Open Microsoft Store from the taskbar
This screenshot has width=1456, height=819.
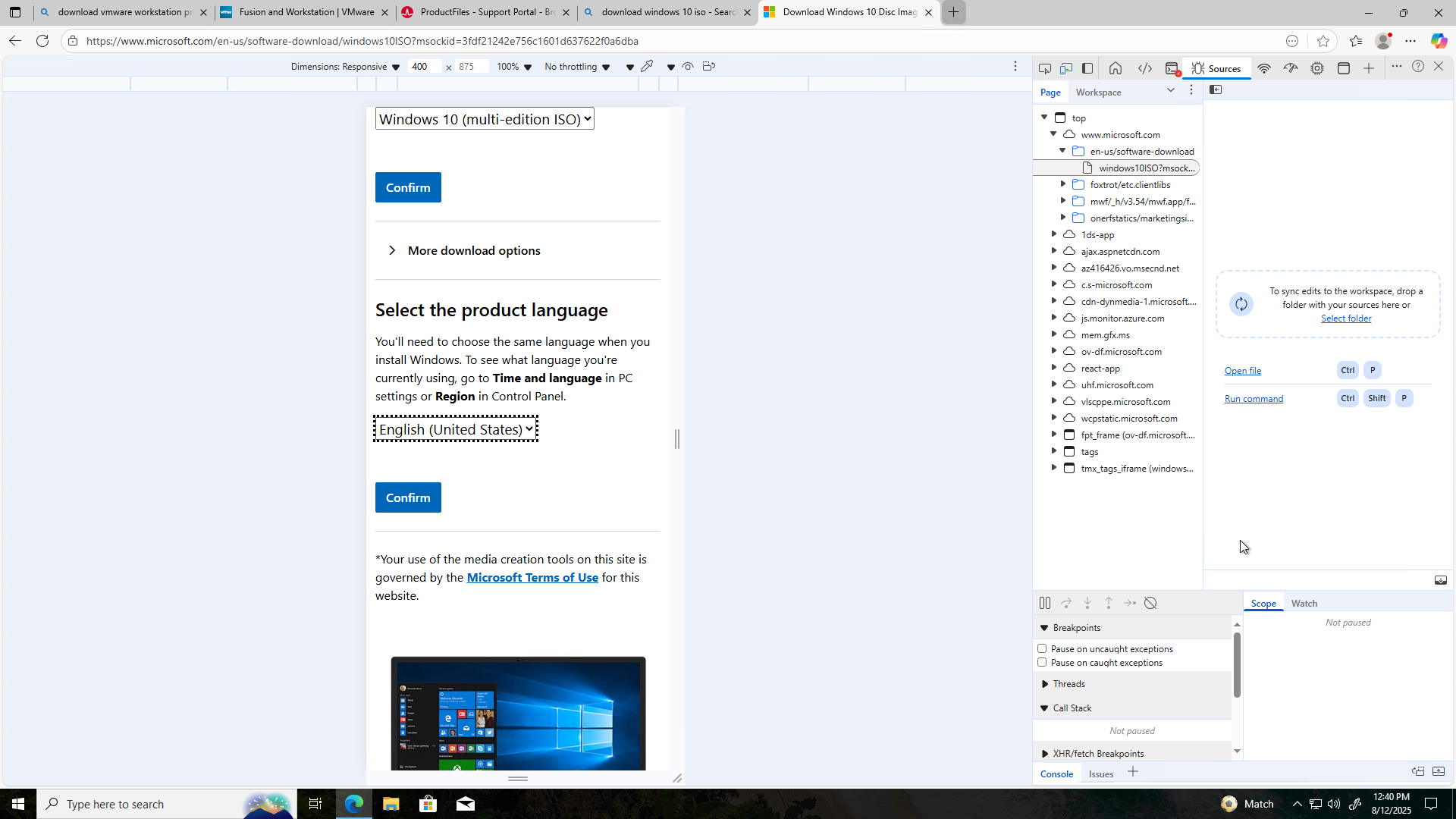pos(428,804)
